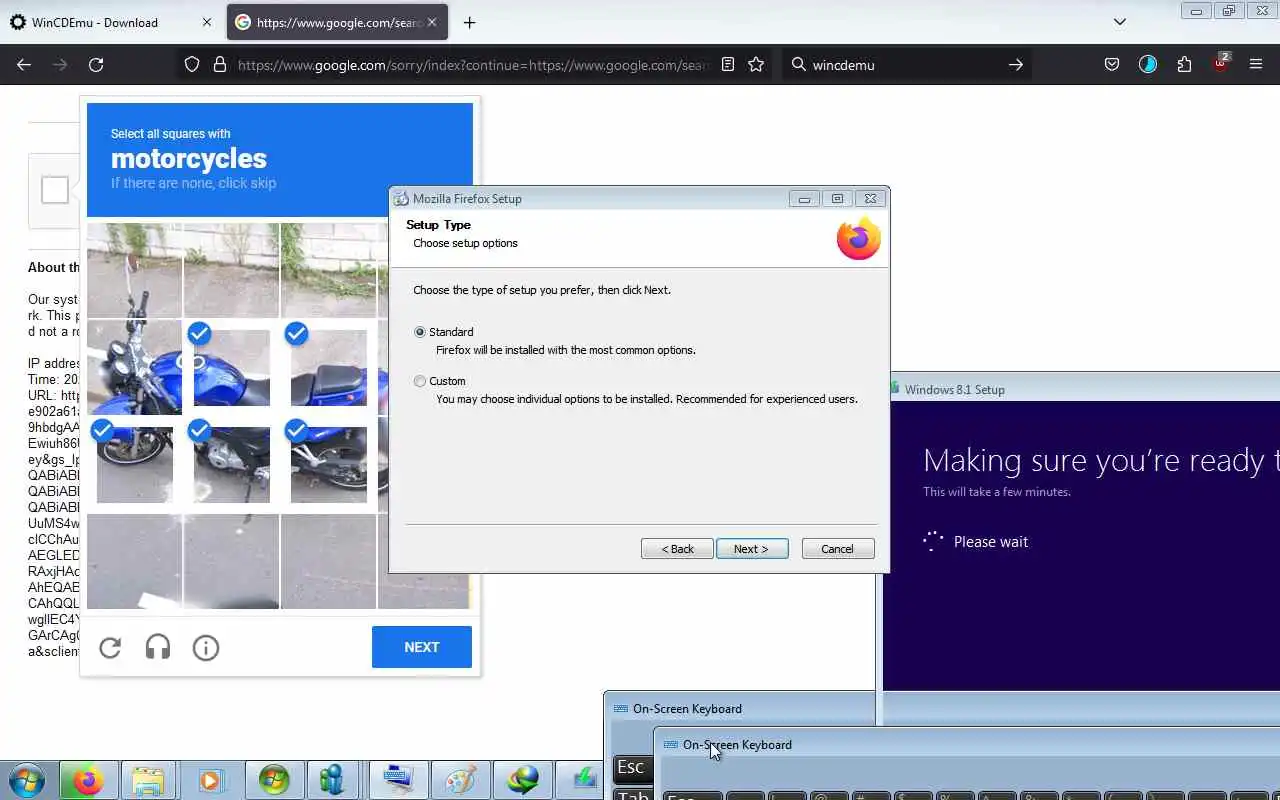Click the search magnifier icon

798,64
